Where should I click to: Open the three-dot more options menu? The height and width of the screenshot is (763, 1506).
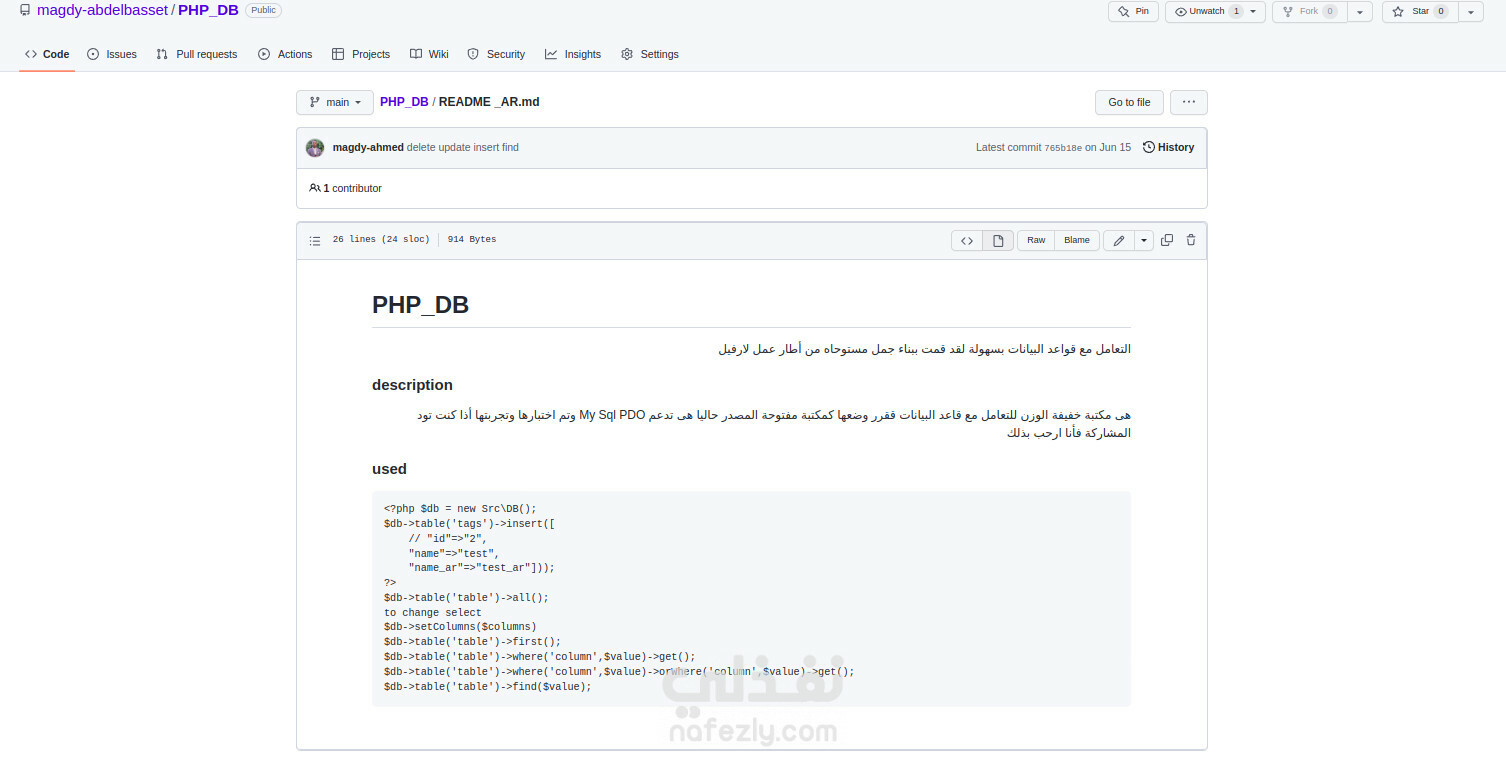tap(1188, 102)
